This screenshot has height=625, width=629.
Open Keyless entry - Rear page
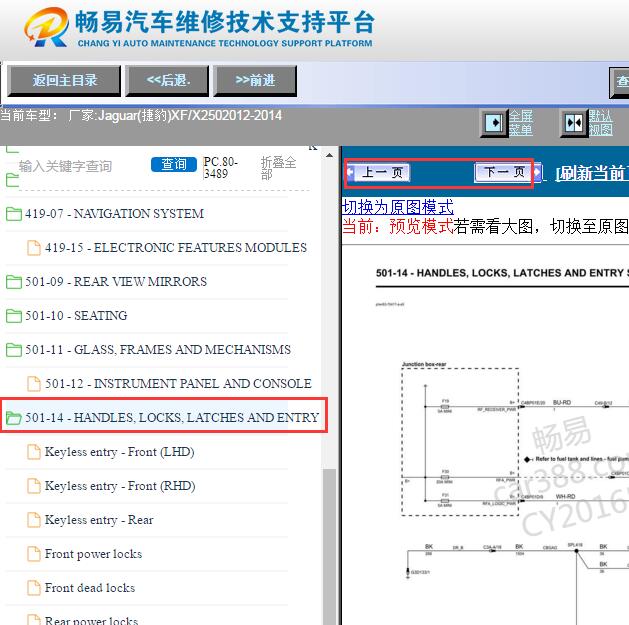tap(99, 520)
